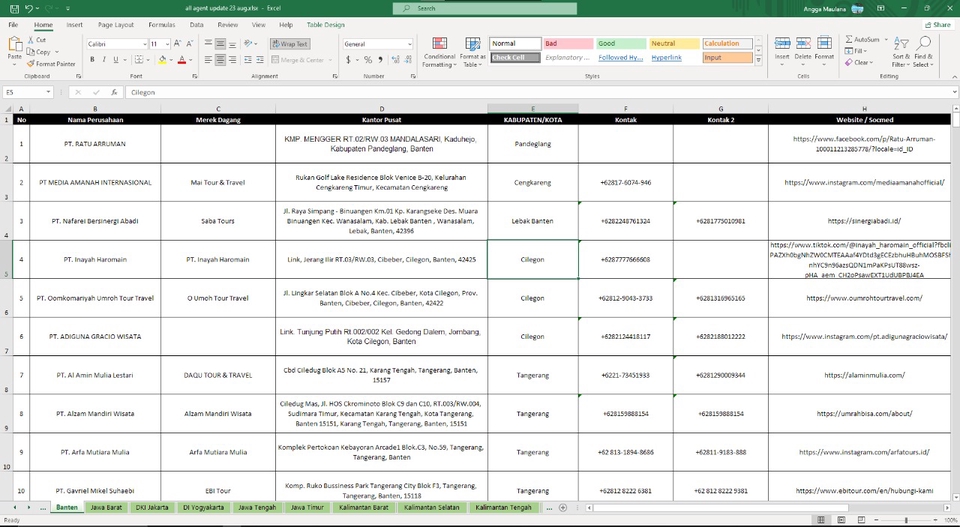Viewport: 960px width, 527px height.
Task: Expand the Name Box dropdown
Action: [48, 92]
